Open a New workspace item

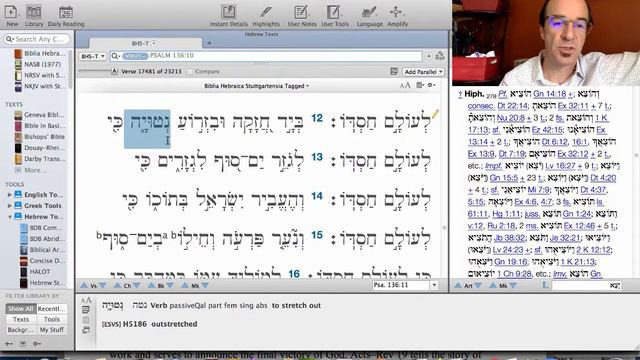(11, 16)
